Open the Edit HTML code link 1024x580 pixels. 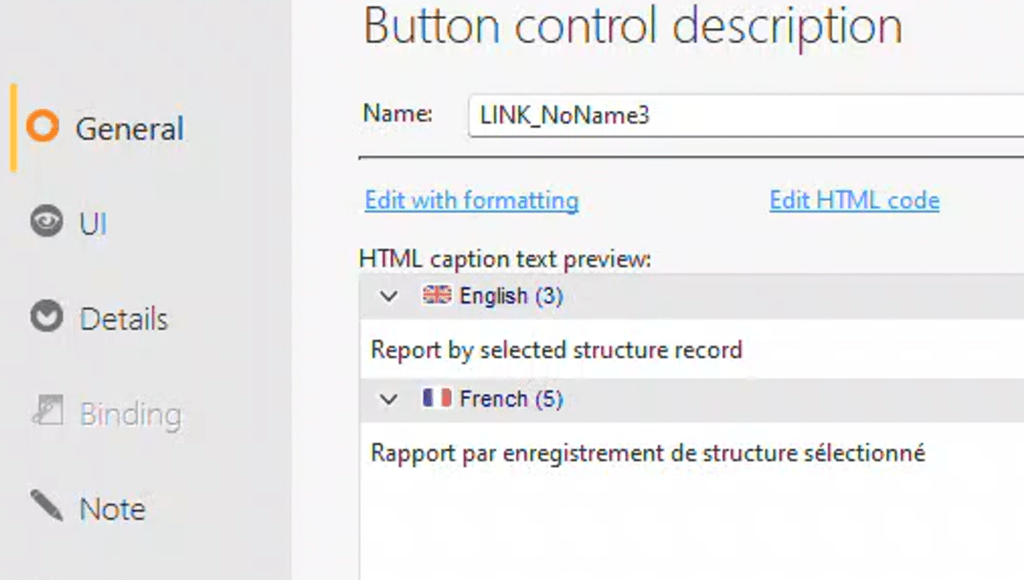854,200
